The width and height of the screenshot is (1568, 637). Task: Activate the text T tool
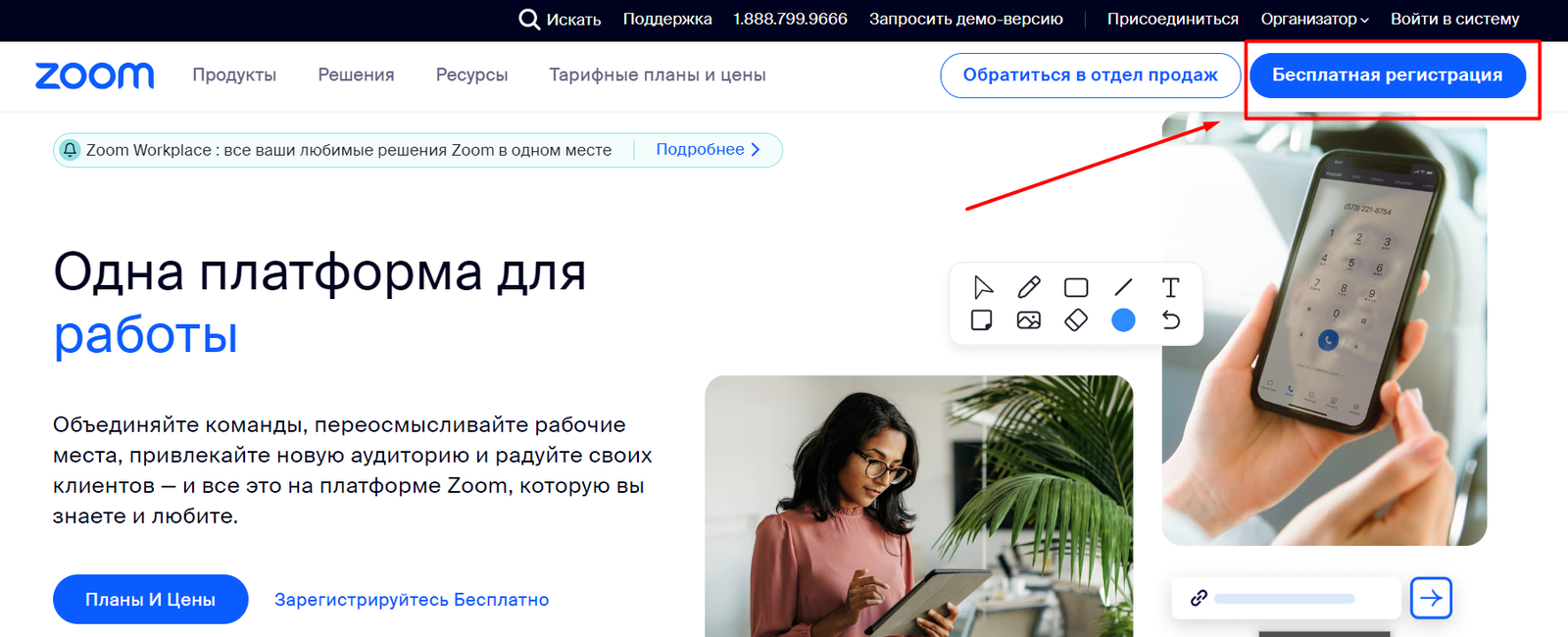tap(1170, 287)
